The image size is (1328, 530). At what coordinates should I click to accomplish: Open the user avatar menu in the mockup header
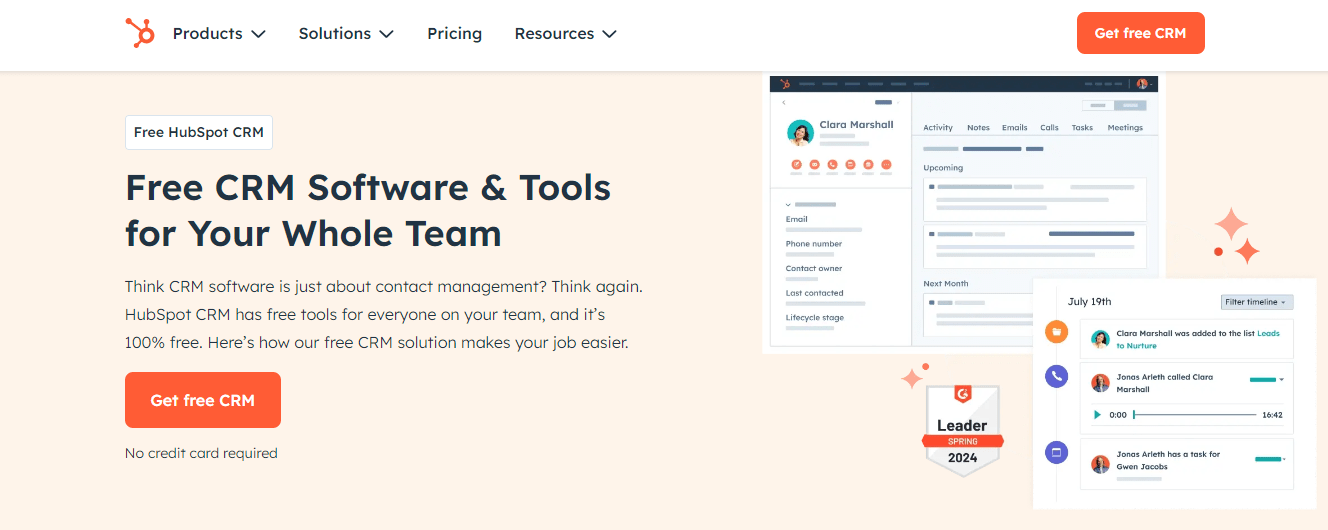tap(1145, 84)
